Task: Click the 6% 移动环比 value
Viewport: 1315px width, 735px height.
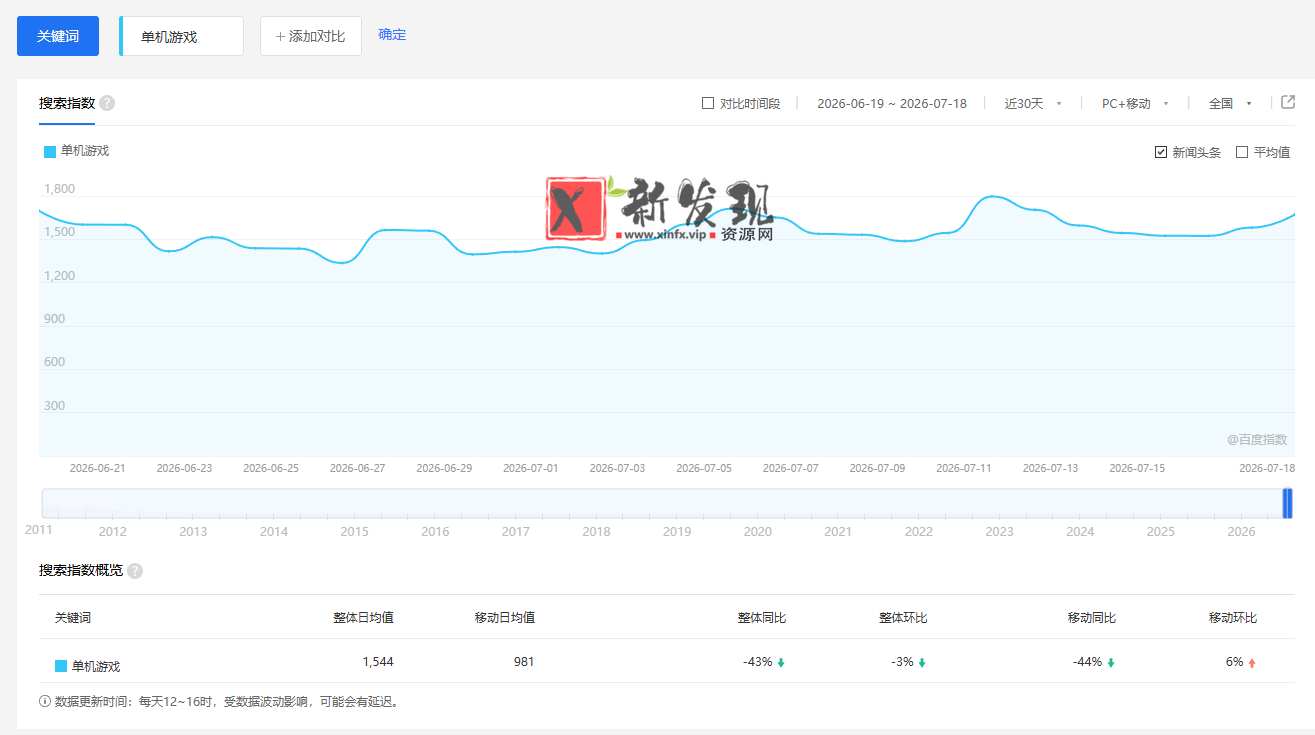Action: click(1234, 662)
